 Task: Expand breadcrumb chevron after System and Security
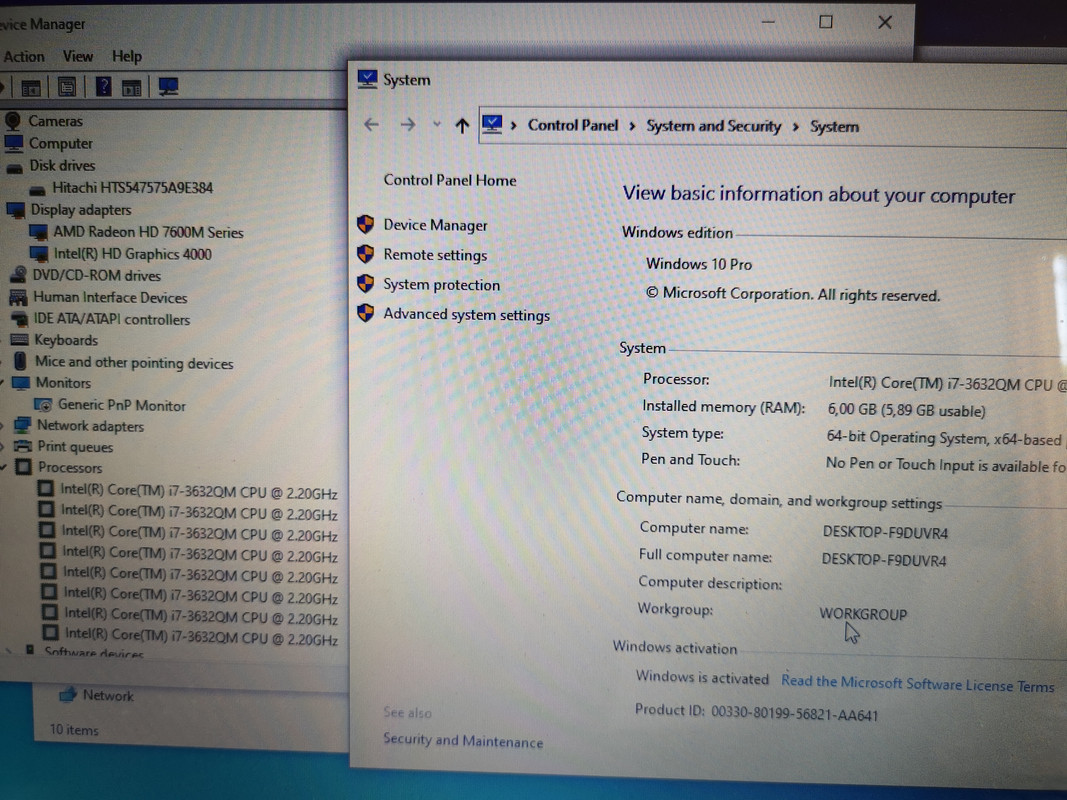pyautogui.click(x=795, y=127)
